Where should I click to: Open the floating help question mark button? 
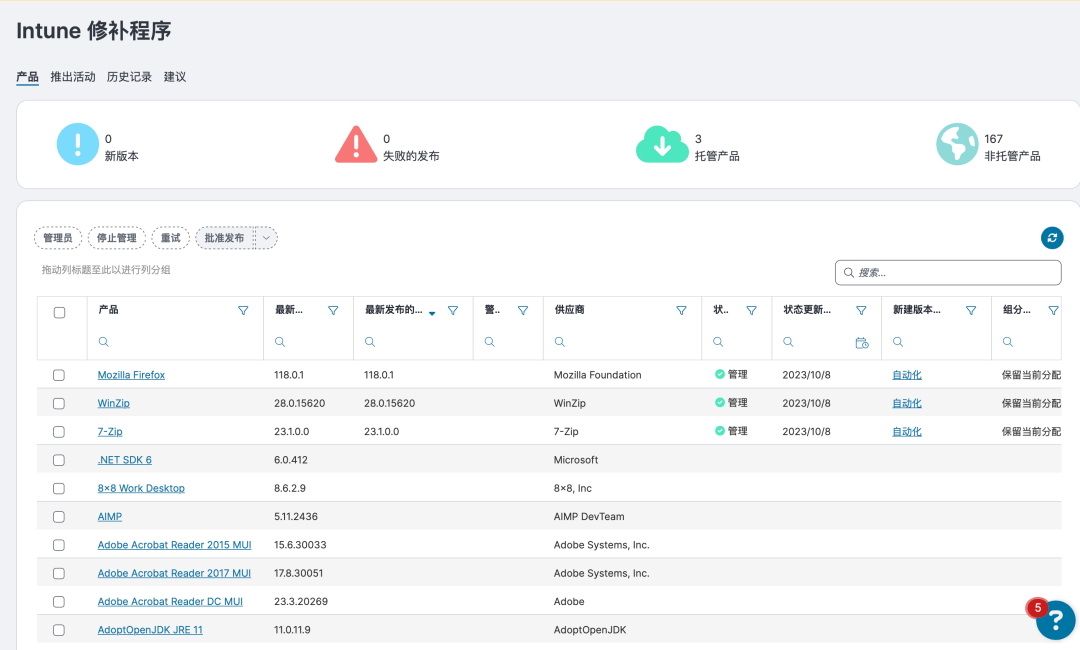pyautogui.click(x=1055, y=620)
